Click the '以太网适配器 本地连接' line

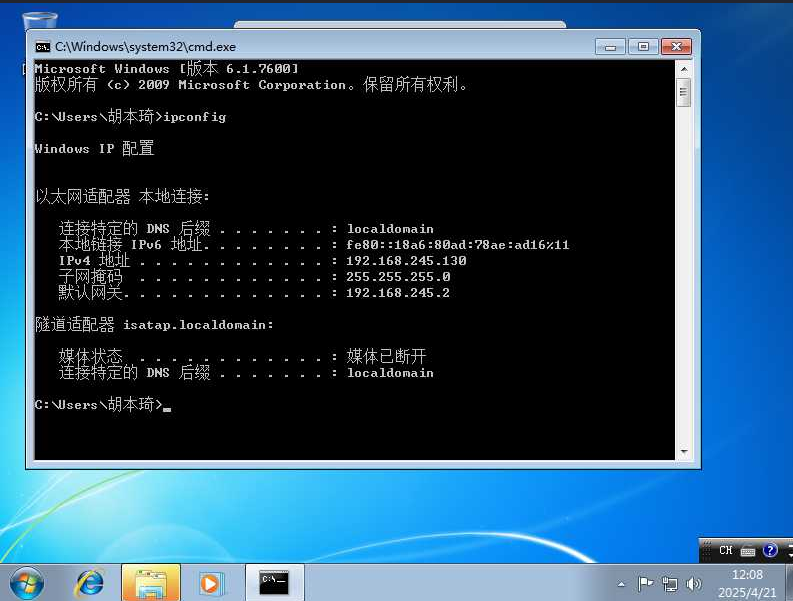click(122, 196)
